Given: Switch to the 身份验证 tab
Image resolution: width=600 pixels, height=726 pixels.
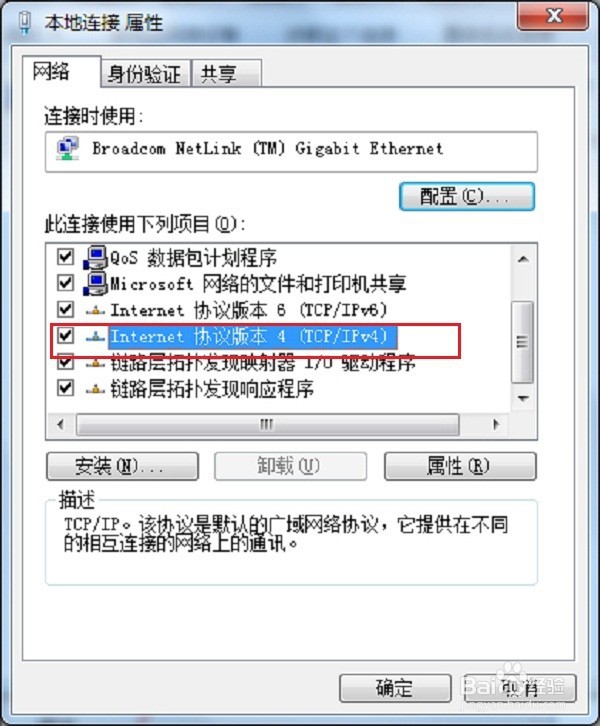Looking at the screenshot, I should pyautogui.click(x=144, y=74).
